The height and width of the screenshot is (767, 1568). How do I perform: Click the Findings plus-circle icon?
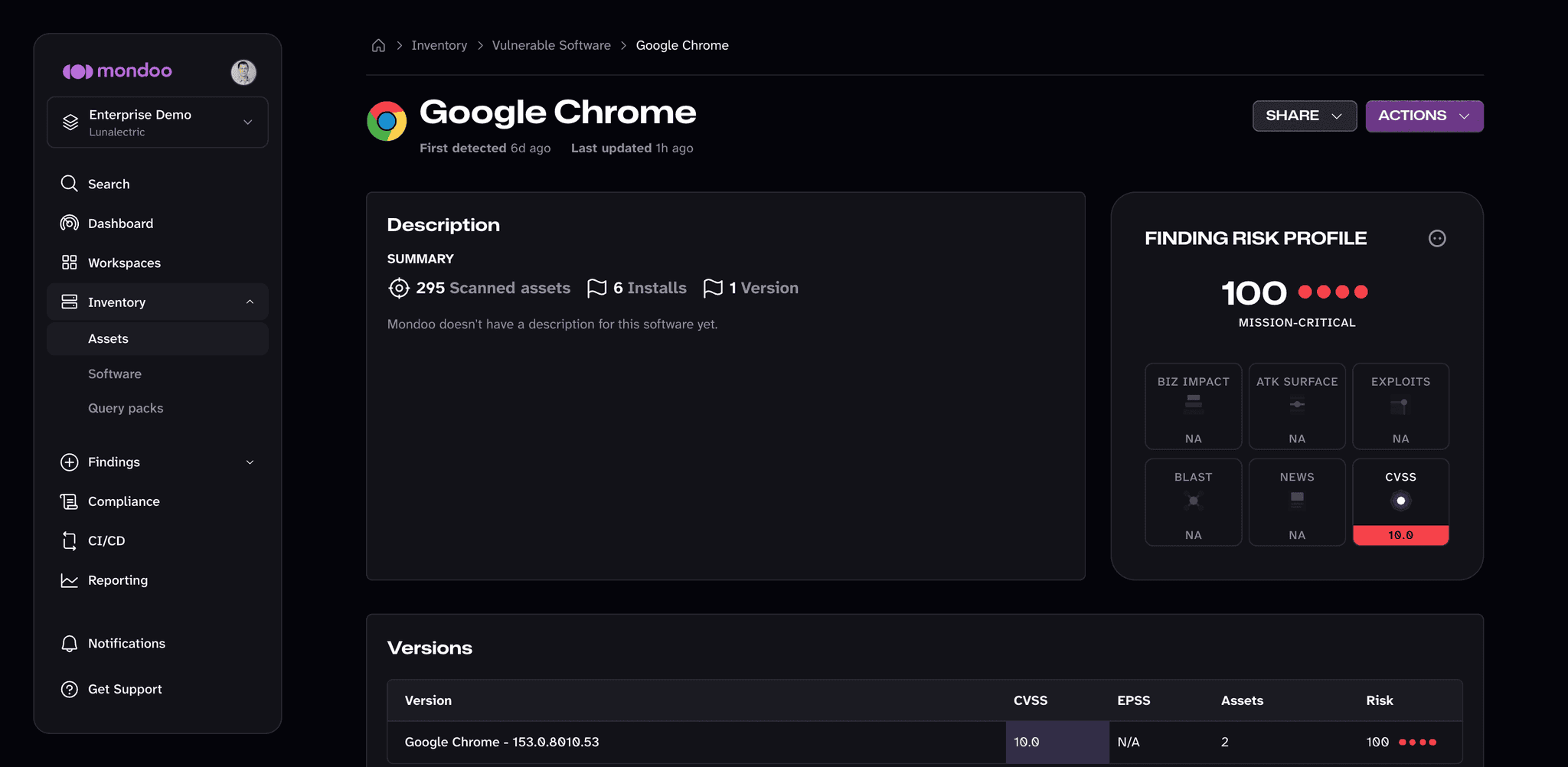pos(69,462)
